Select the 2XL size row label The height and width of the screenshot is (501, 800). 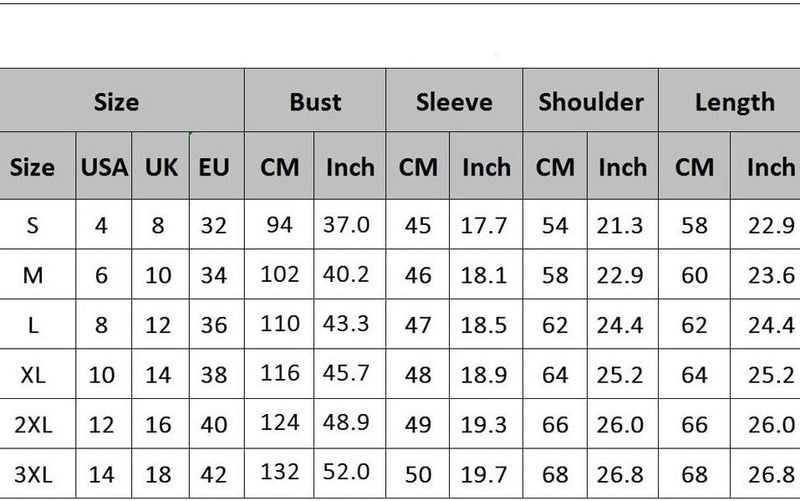pyautogui.click(x=33, y=424)
